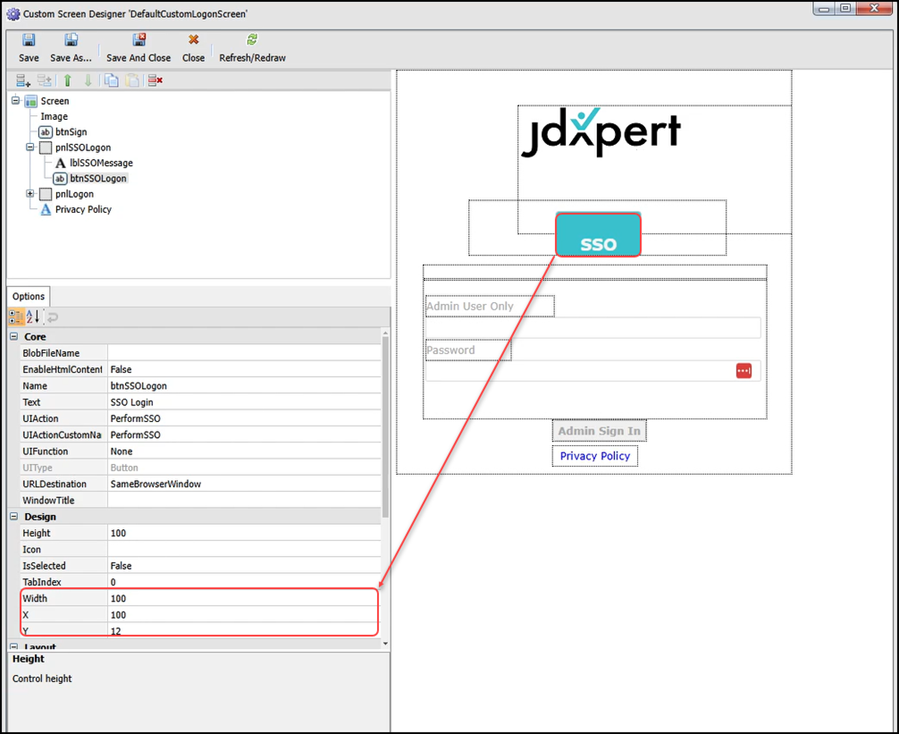The width and height of the screenshot is (899, 734).
Task: Expand the pnlLogon tree node
Action: pyautogui.click(x=30, y=194)
